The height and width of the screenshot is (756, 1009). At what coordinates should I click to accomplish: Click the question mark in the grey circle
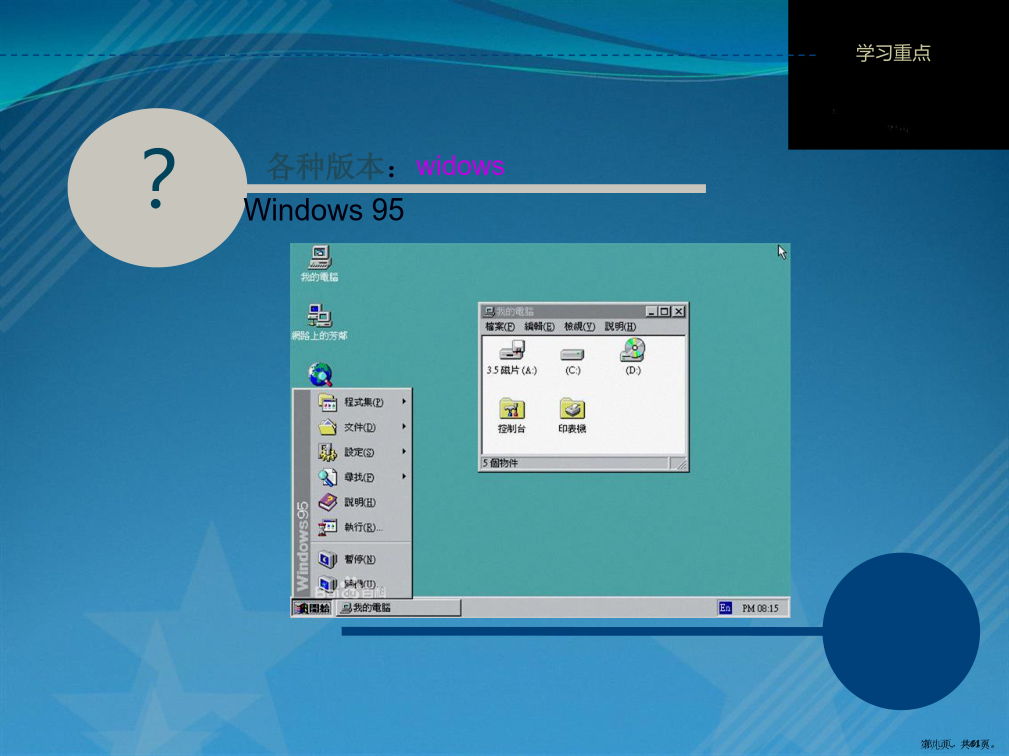pos(159,179)
